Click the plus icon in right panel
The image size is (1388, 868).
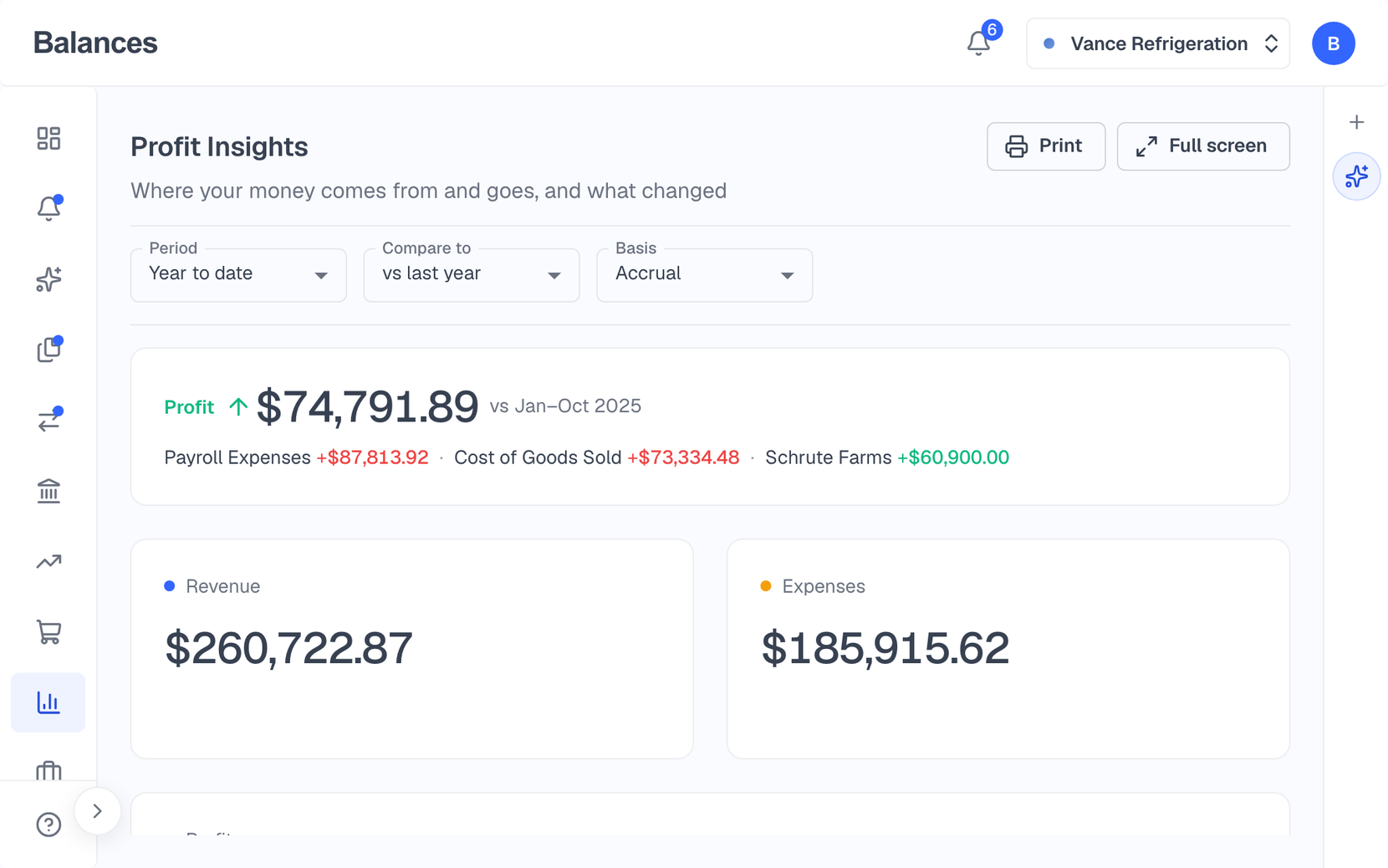1356,122
